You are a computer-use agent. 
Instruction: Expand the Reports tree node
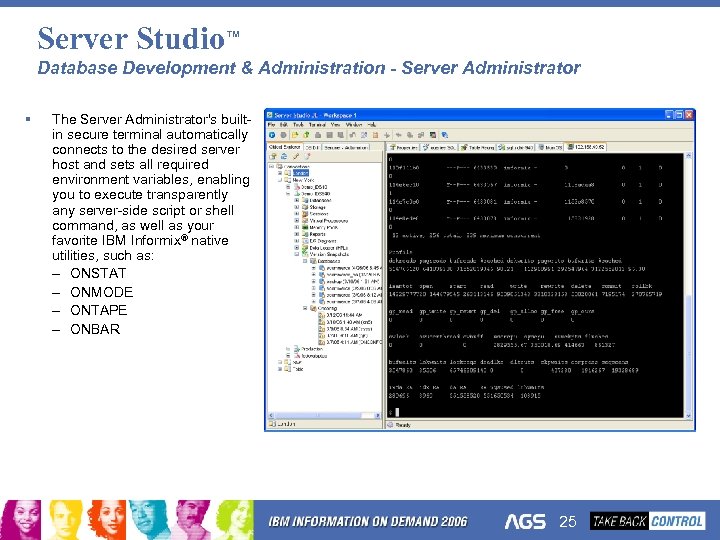tap(297, 234)
